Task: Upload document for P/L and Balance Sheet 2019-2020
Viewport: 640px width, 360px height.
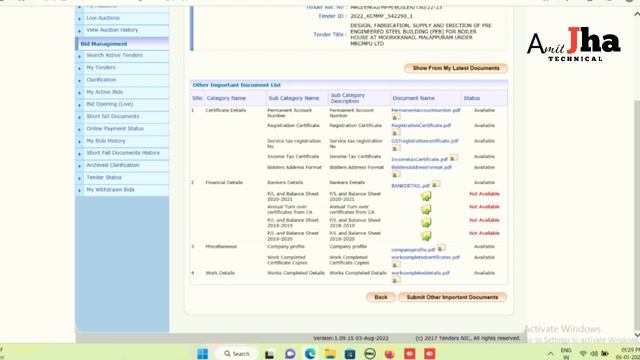Action: click(426, 236)
